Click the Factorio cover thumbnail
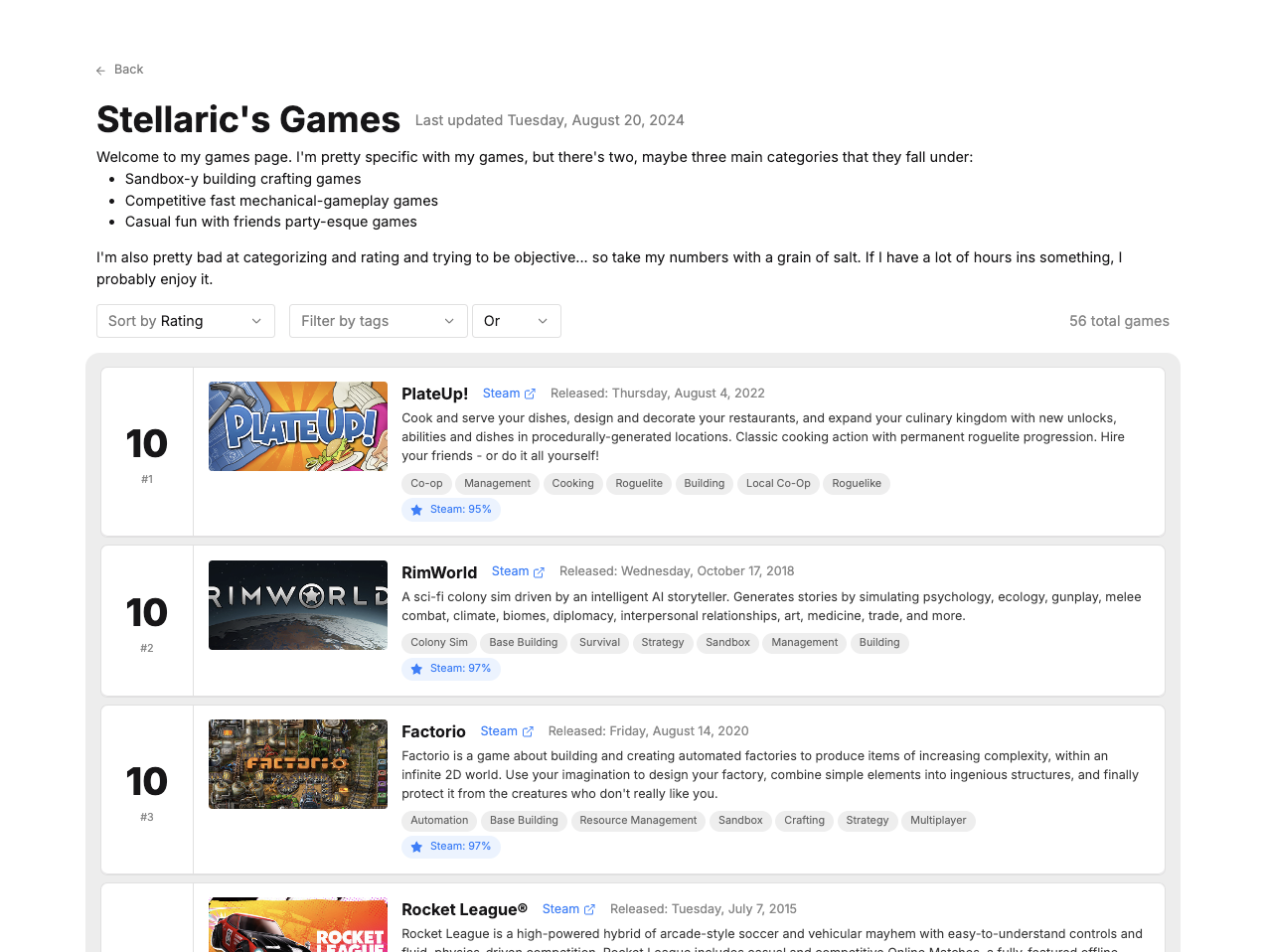1266x952 pixels. click(x=297, y=763)
